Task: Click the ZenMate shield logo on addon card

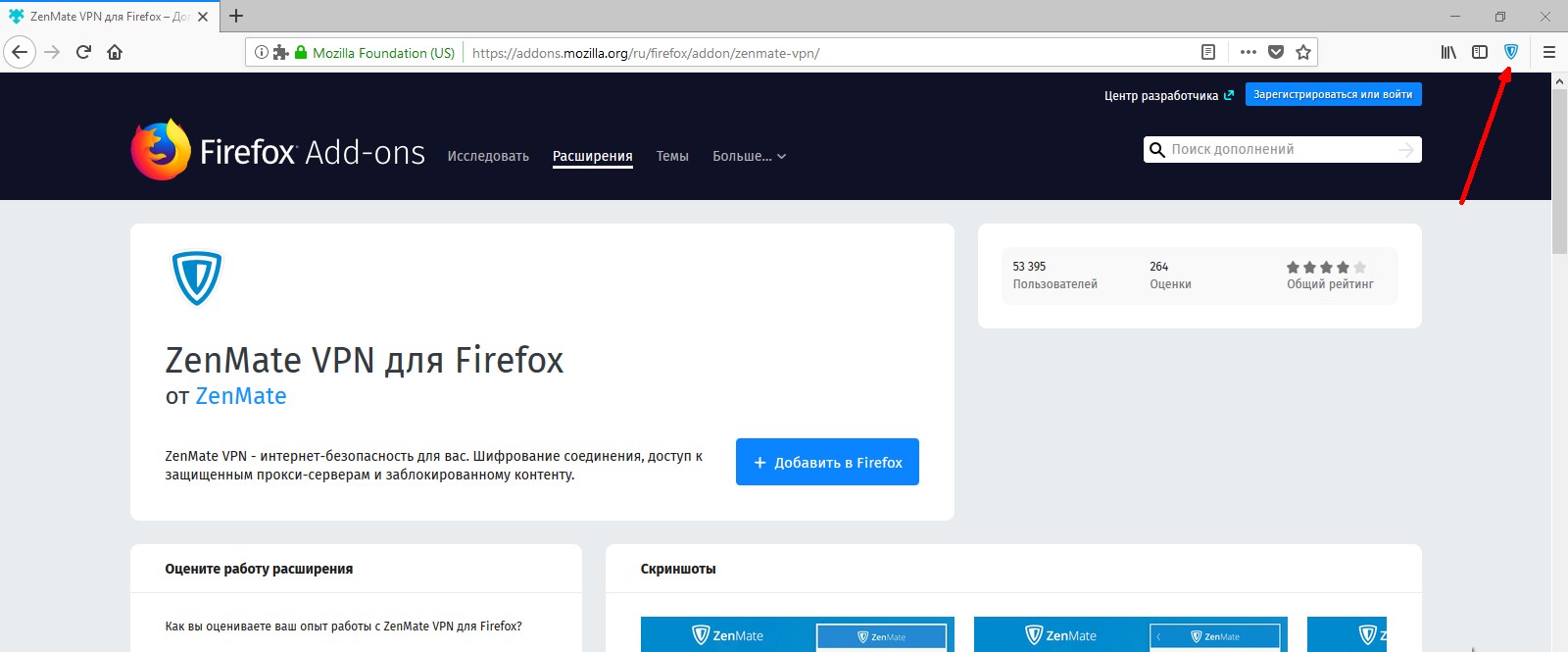Action: [197, 278]
